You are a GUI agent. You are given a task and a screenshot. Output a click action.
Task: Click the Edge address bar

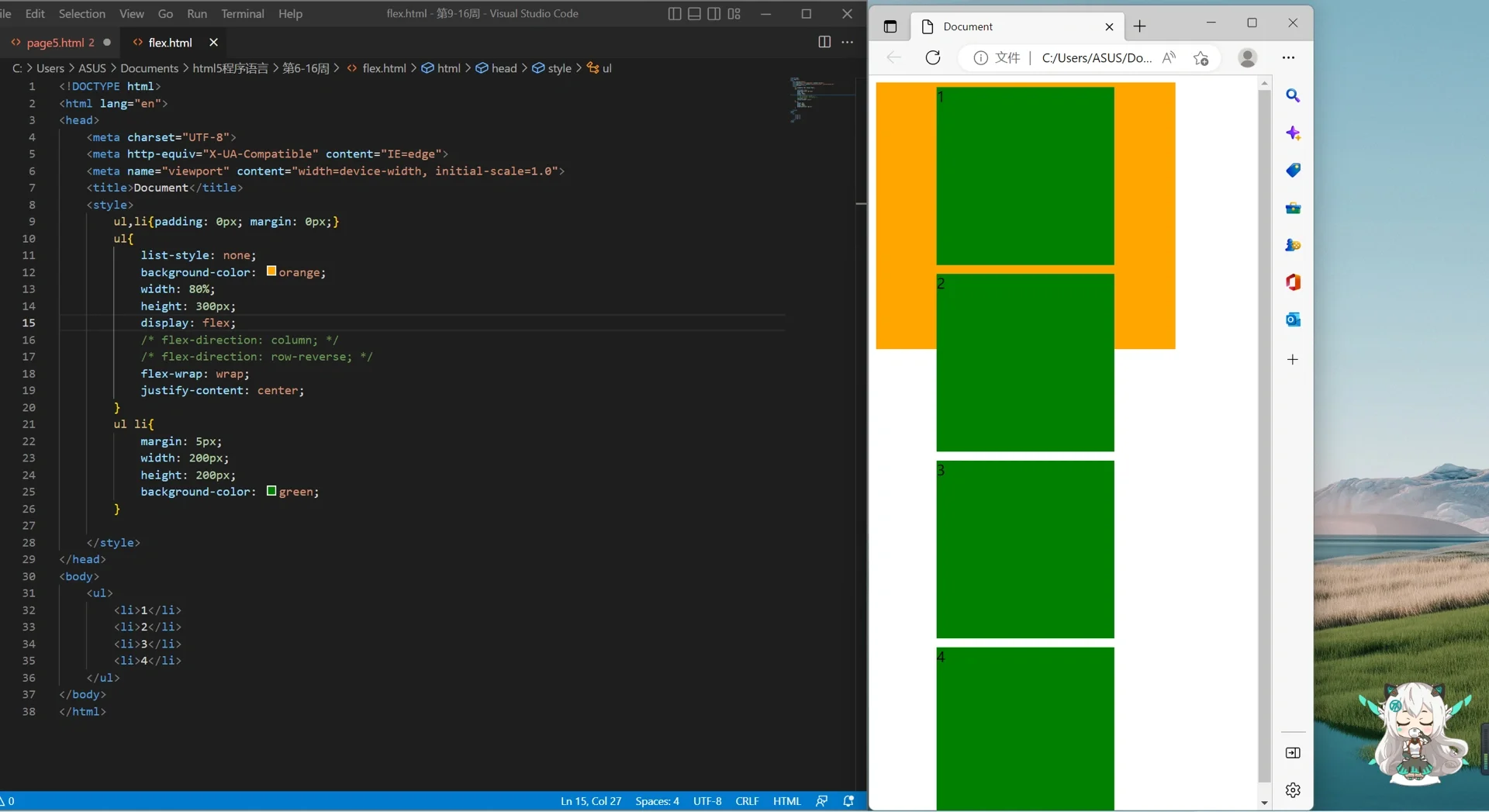(1096, 57)
